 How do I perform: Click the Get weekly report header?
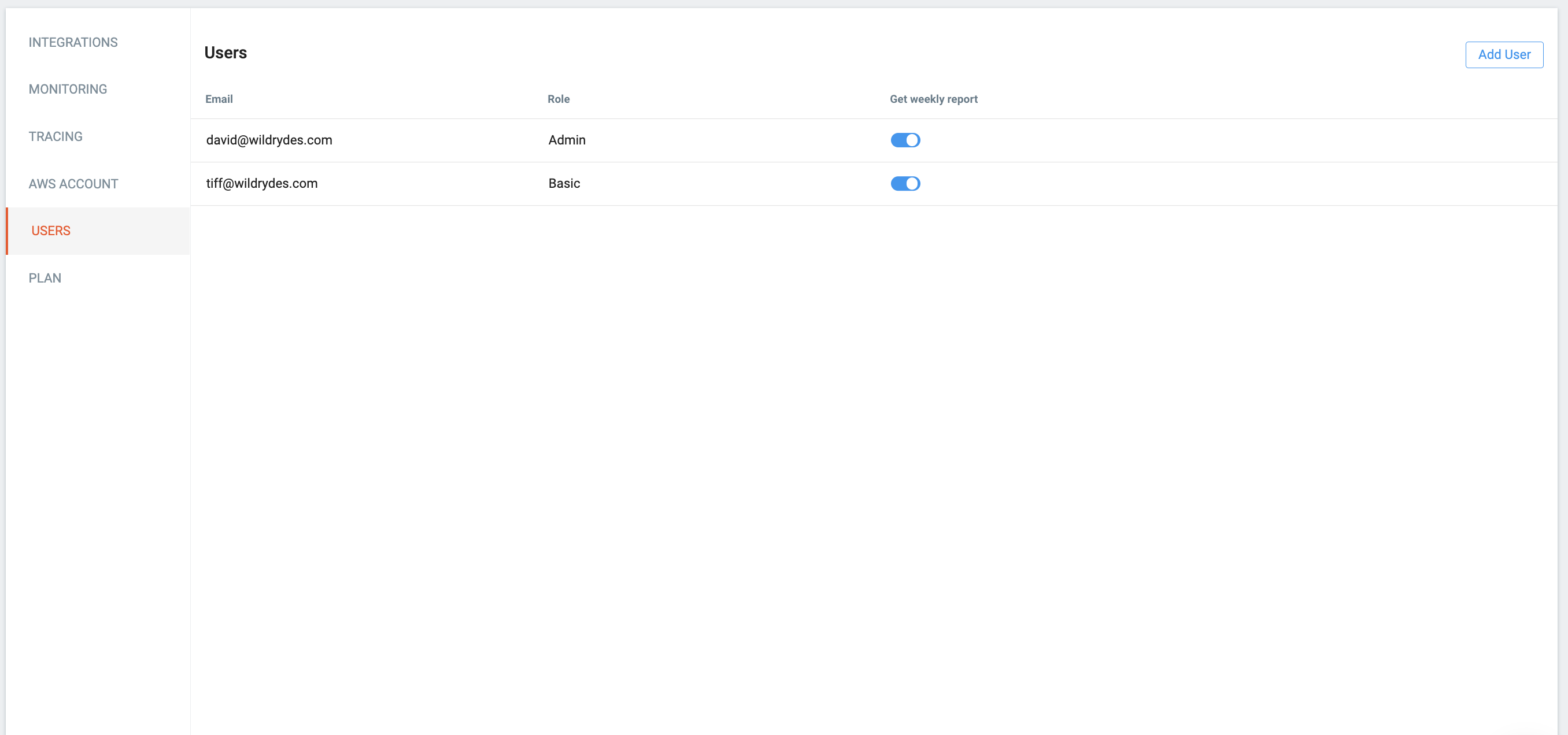click(x=933, y=99)
